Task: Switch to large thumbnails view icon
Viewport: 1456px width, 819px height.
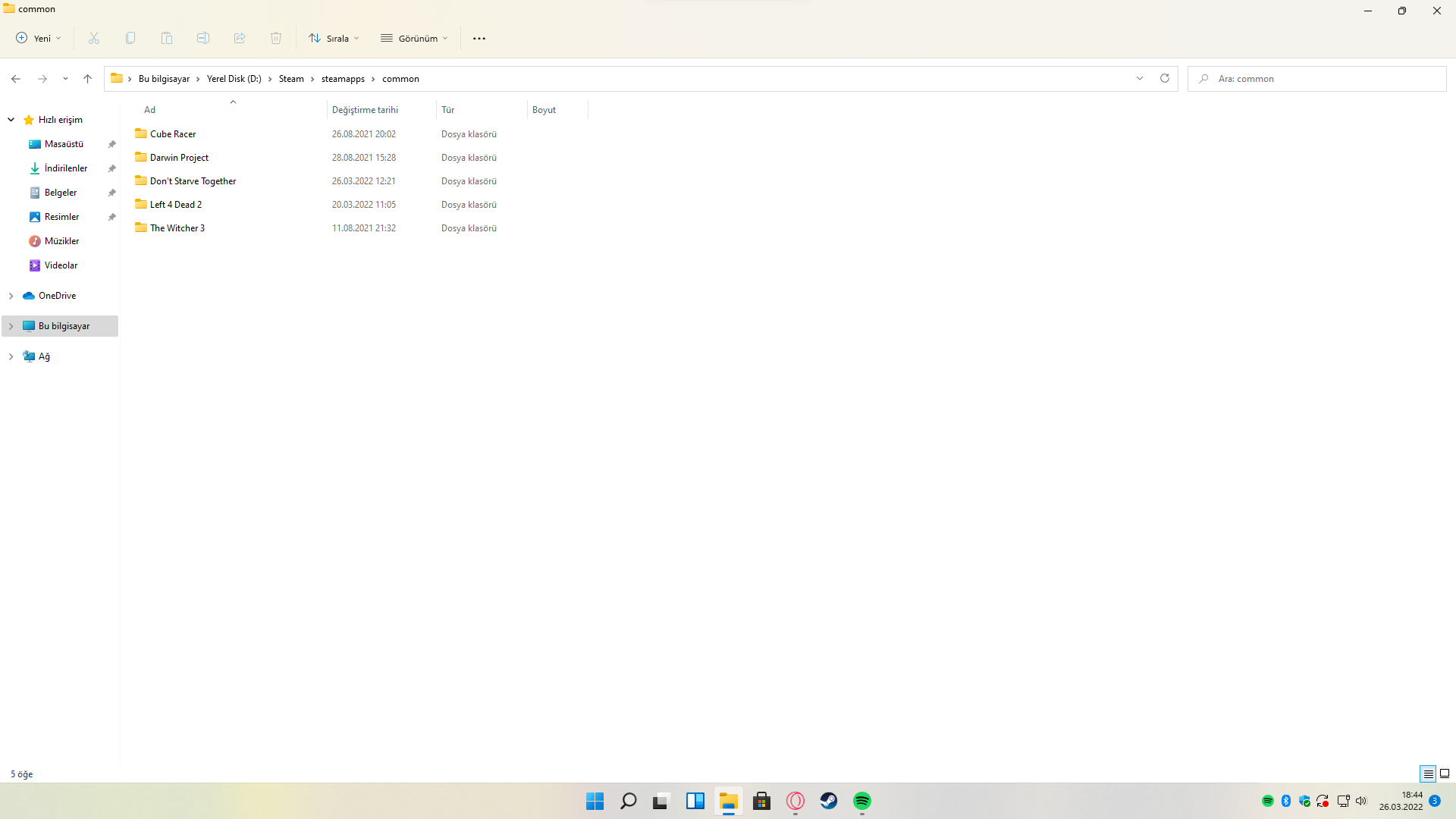Action: click(x=1445, y=773)
